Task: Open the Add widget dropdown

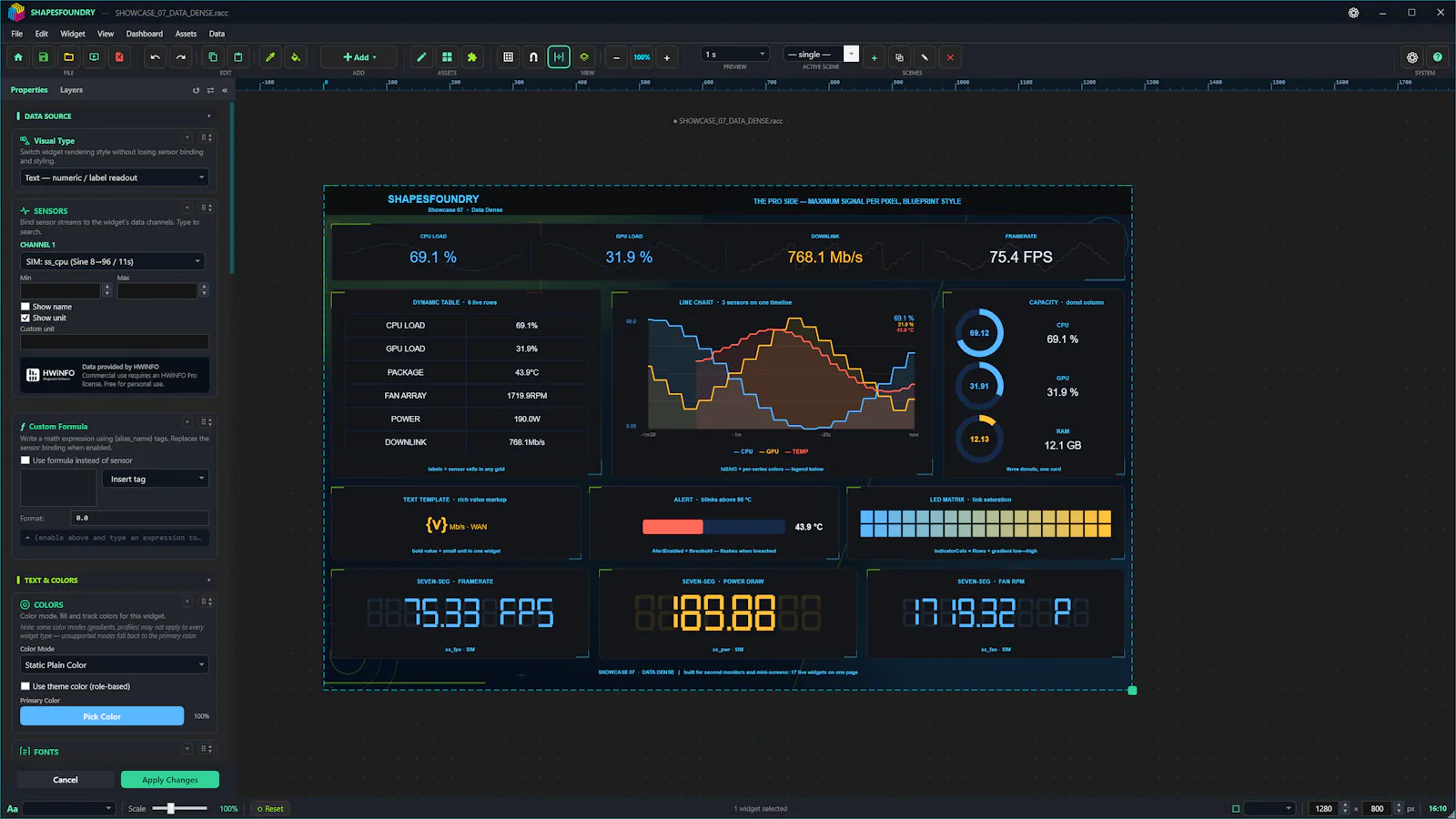Action: coord(359,57)
